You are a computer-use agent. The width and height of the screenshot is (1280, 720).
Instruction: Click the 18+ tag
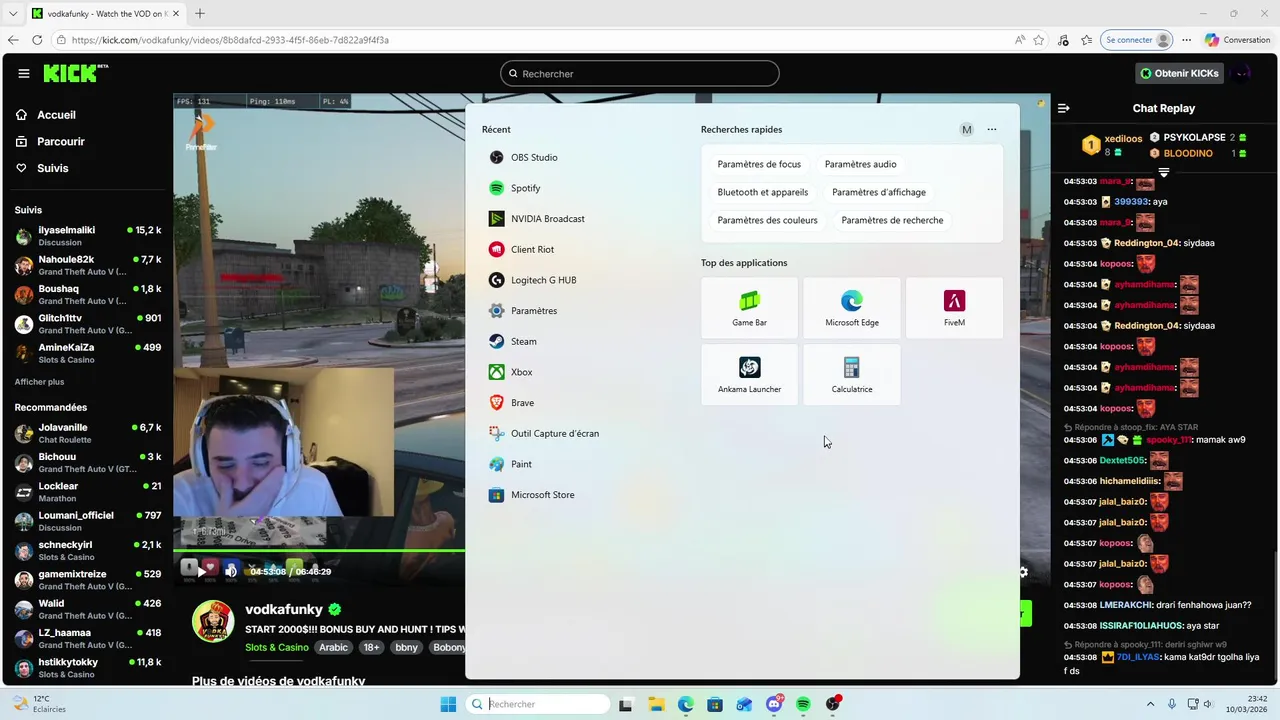click(x=372, y=647)
